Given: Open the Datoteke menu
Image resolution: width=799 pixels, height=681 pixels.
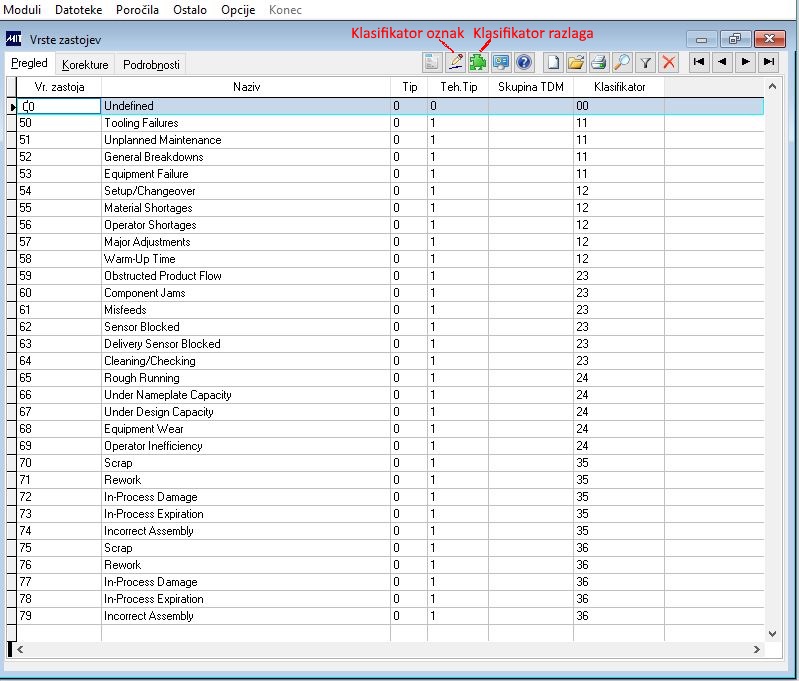Looking at the screenshot, I should point(78,10).
